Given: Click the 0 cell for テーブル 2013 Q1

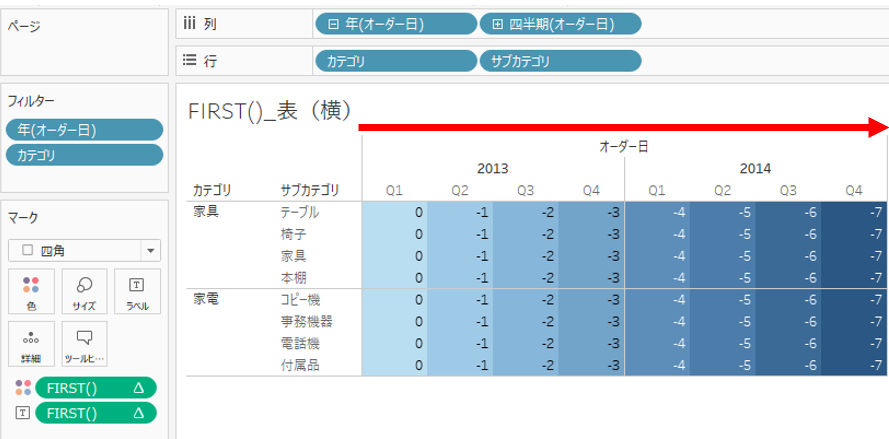Looking at the screenshot, I should pos(395,212).
